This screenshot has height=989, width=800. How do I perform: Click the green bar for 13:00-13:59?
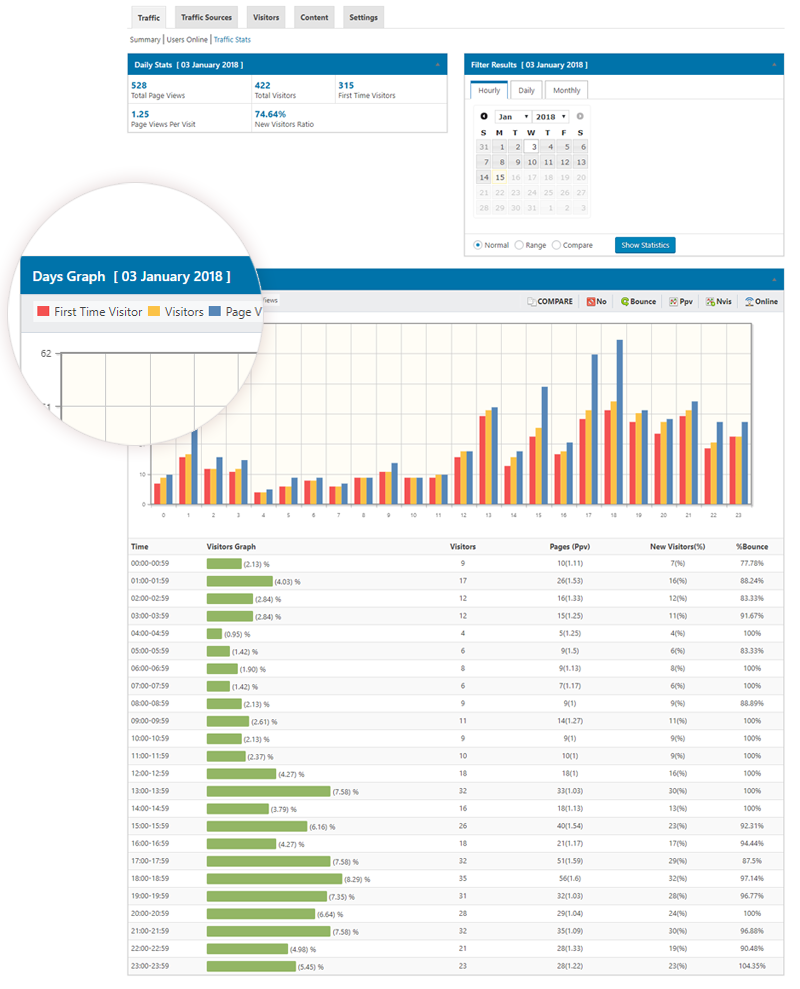268,791
